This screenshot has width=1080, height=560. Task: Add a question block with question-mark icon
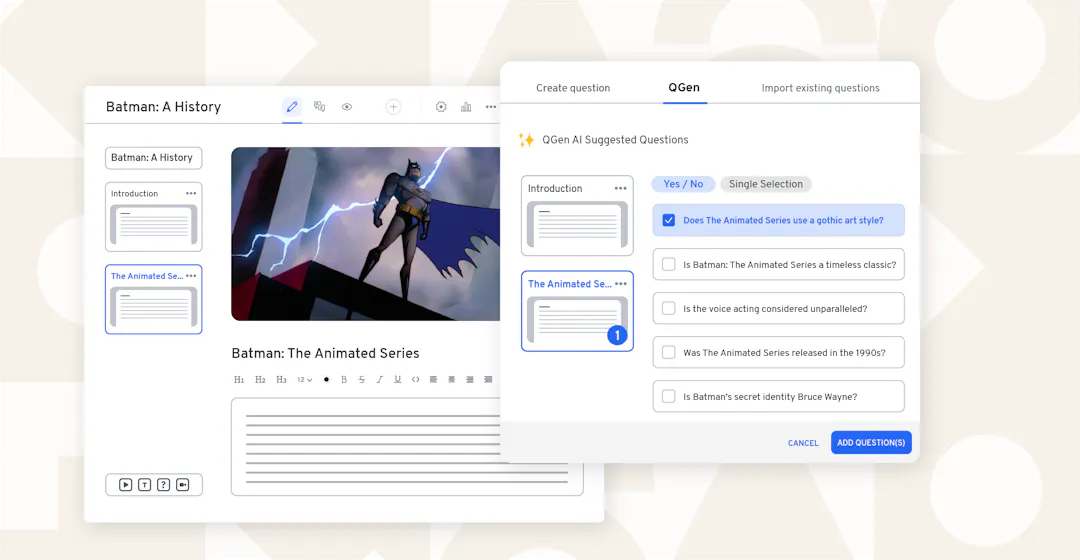tap(163, 485)
